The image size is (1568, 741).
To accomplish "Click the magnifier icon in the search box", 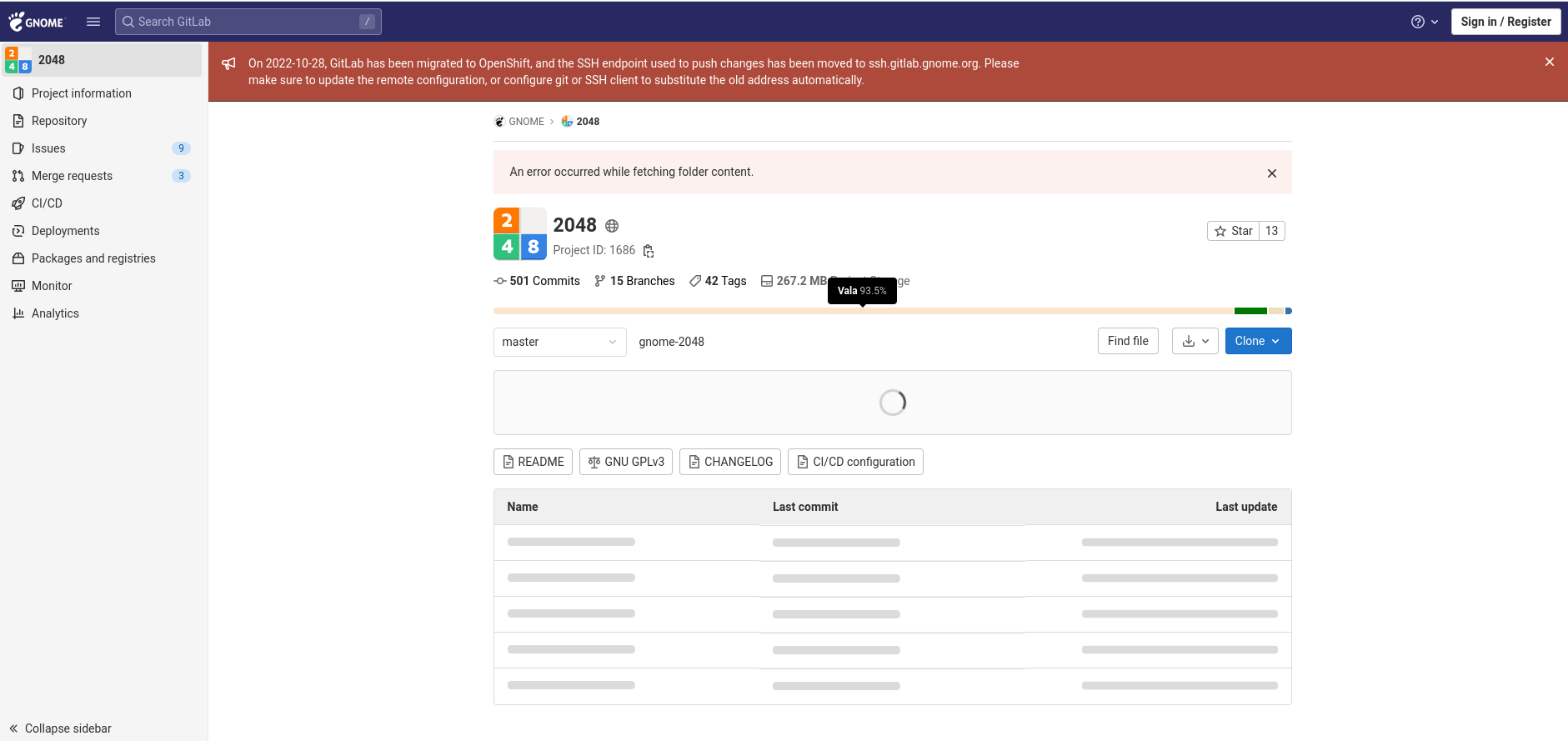I will pyautogui.click(x=128, y=22).
